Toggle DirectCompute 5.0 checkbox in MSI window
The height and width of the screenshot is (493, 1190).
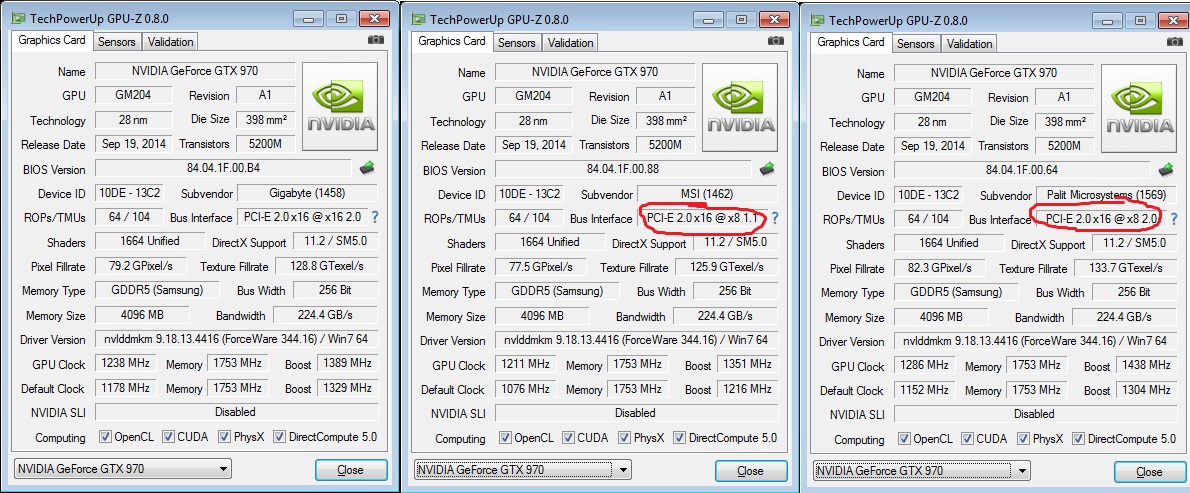[679, 438]
